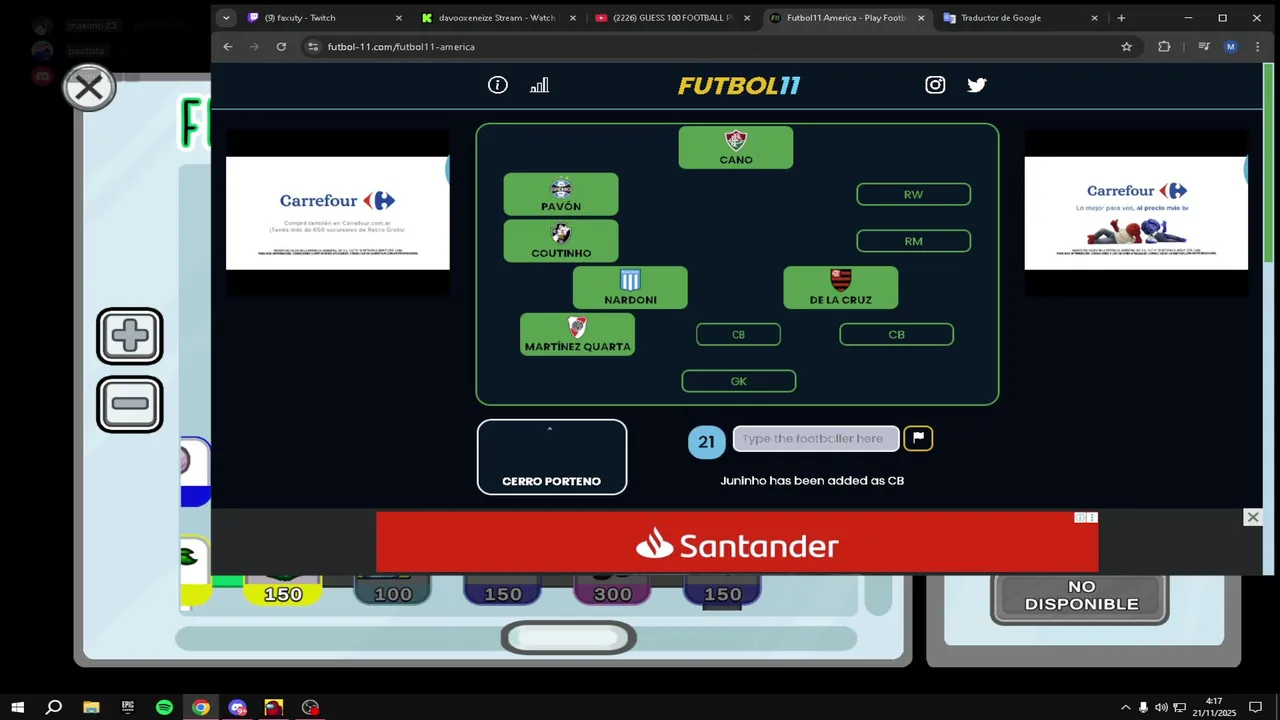
Task: Open the media control icon
Action: point(1203,47)
